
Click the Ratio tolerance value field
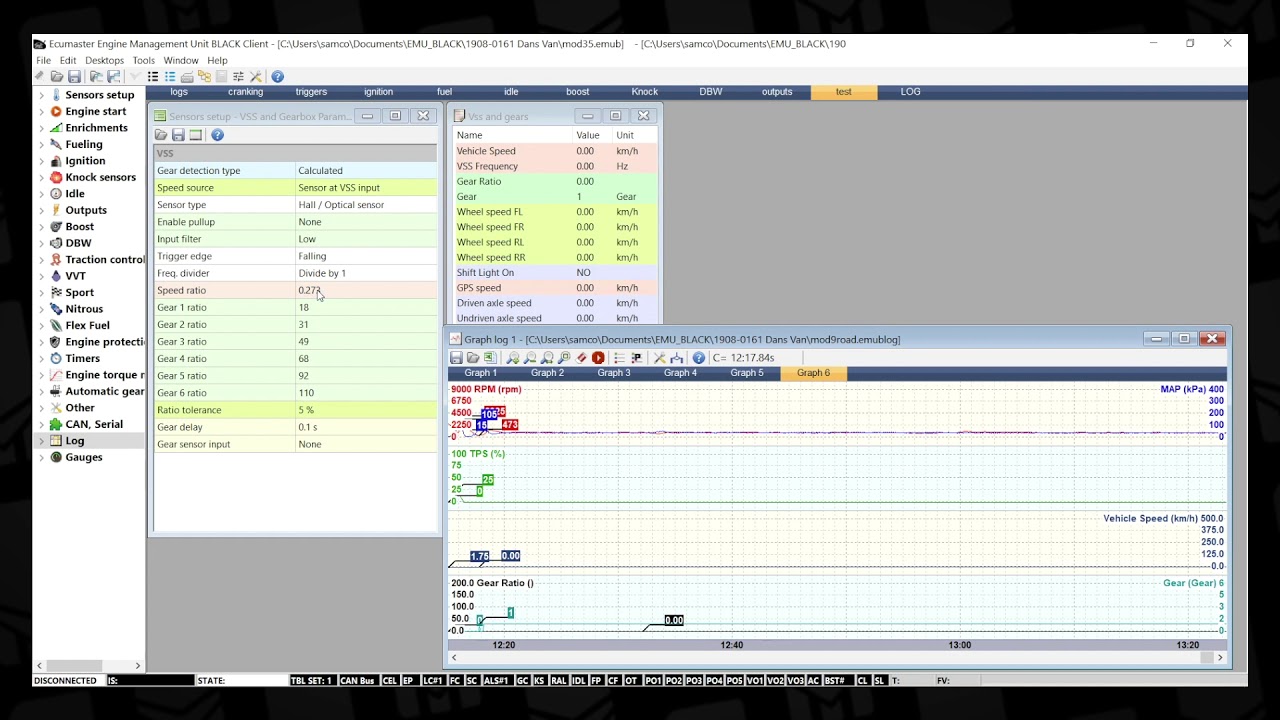(x=366, y=410)
